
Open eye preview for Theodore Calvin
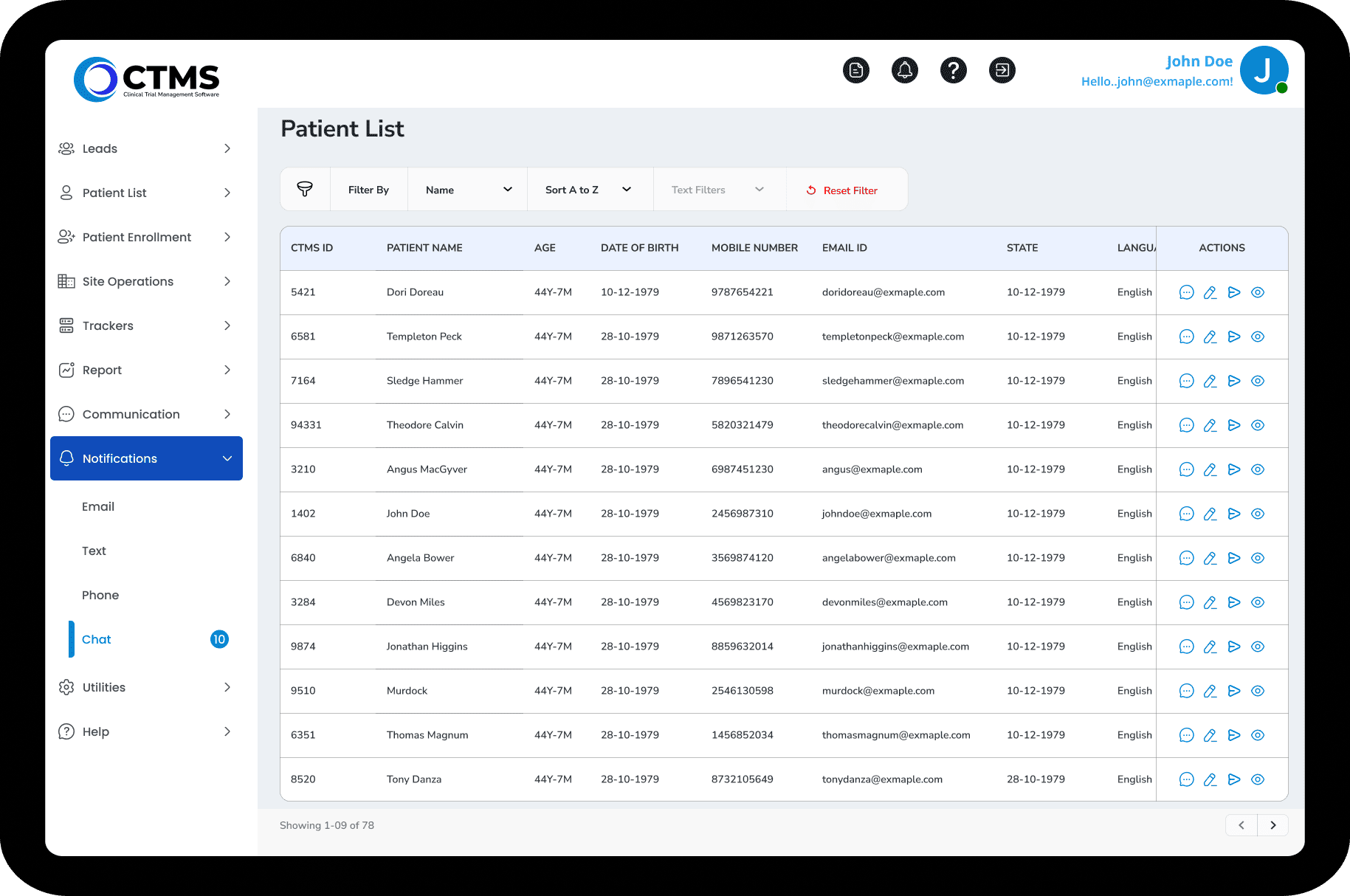coord(1258,425)
